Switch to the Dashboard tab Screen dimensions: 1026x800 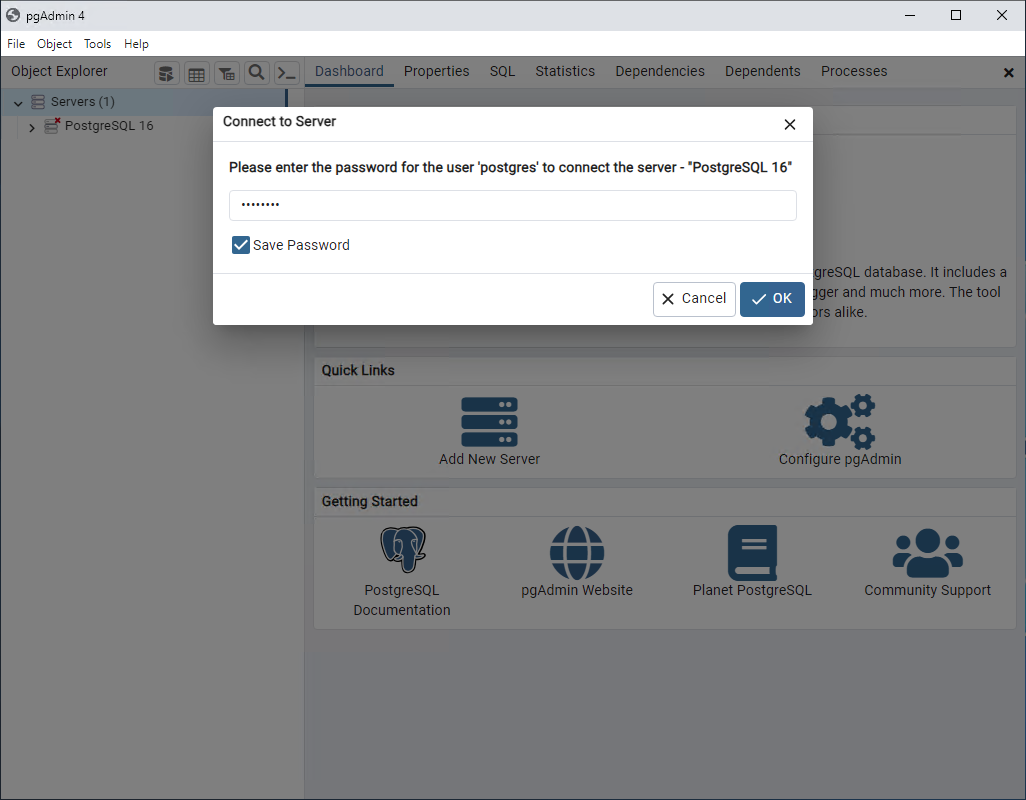[349, 71]
